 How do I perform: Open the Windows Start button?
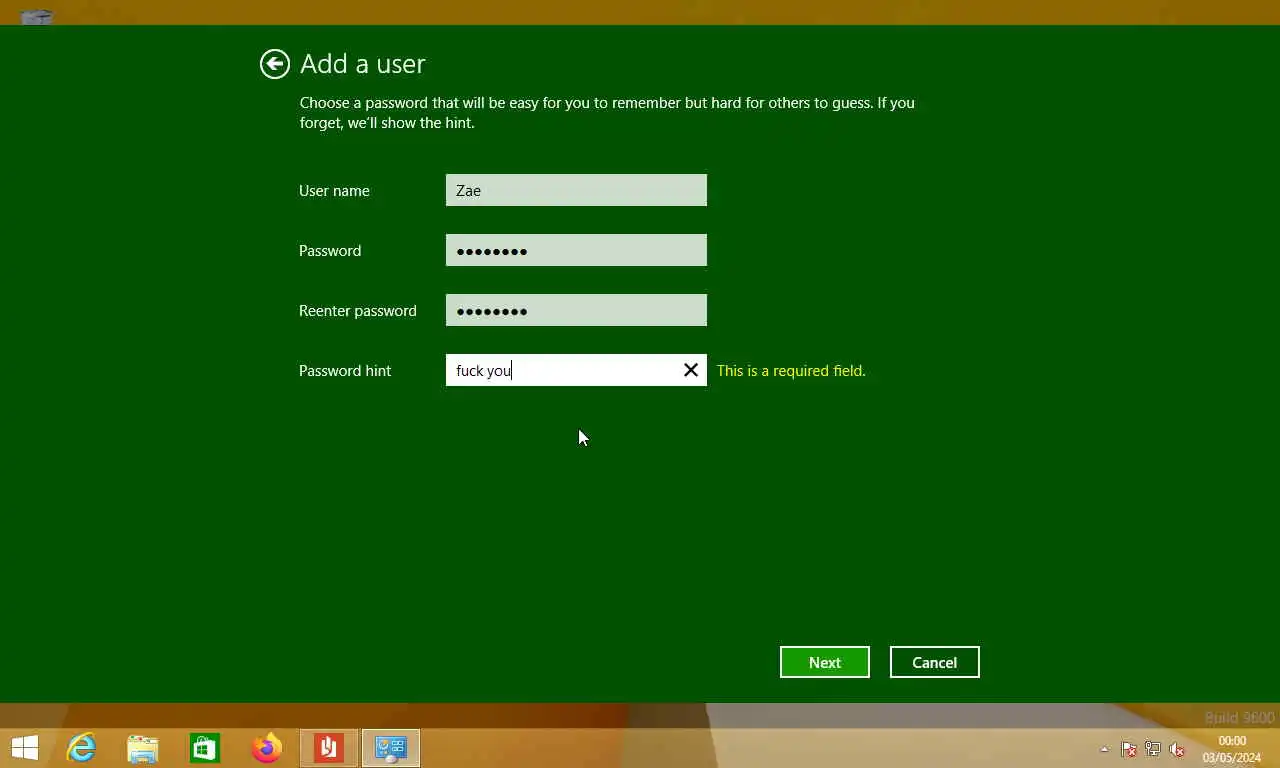pyautogui.click(x=25, y=748)
